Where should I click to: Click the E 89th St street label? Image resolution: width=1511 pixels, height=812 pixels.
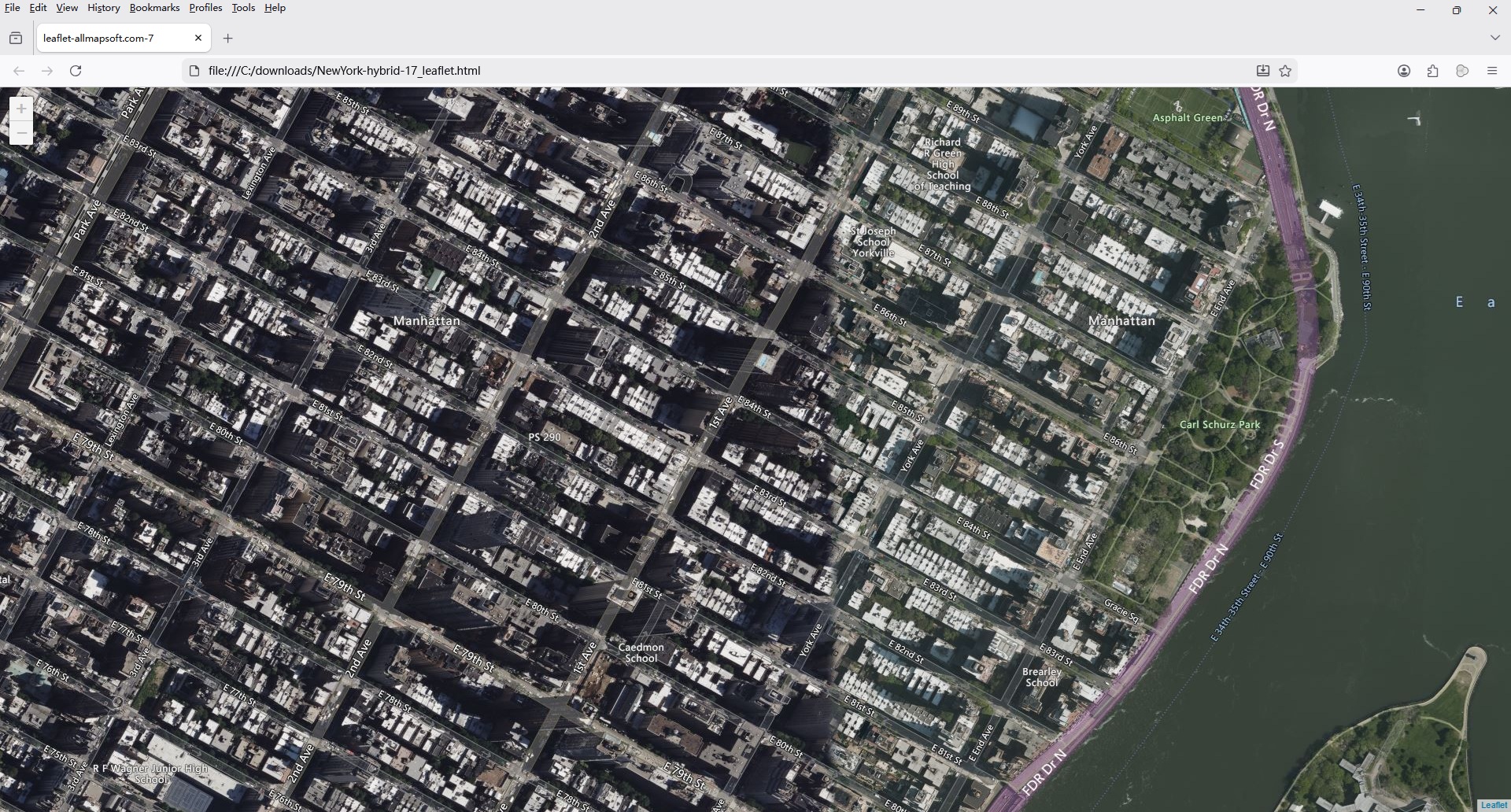coord(963,111)
